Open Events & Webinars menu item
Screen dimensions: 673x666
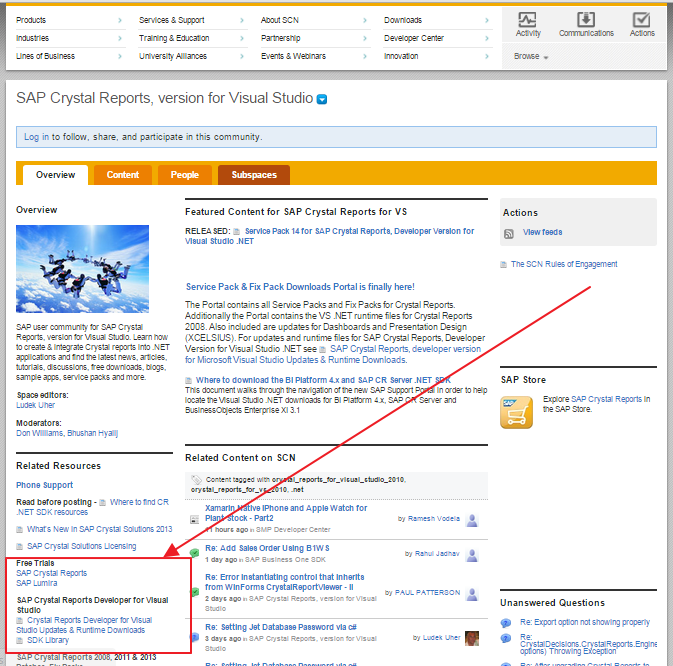point(293,56)
